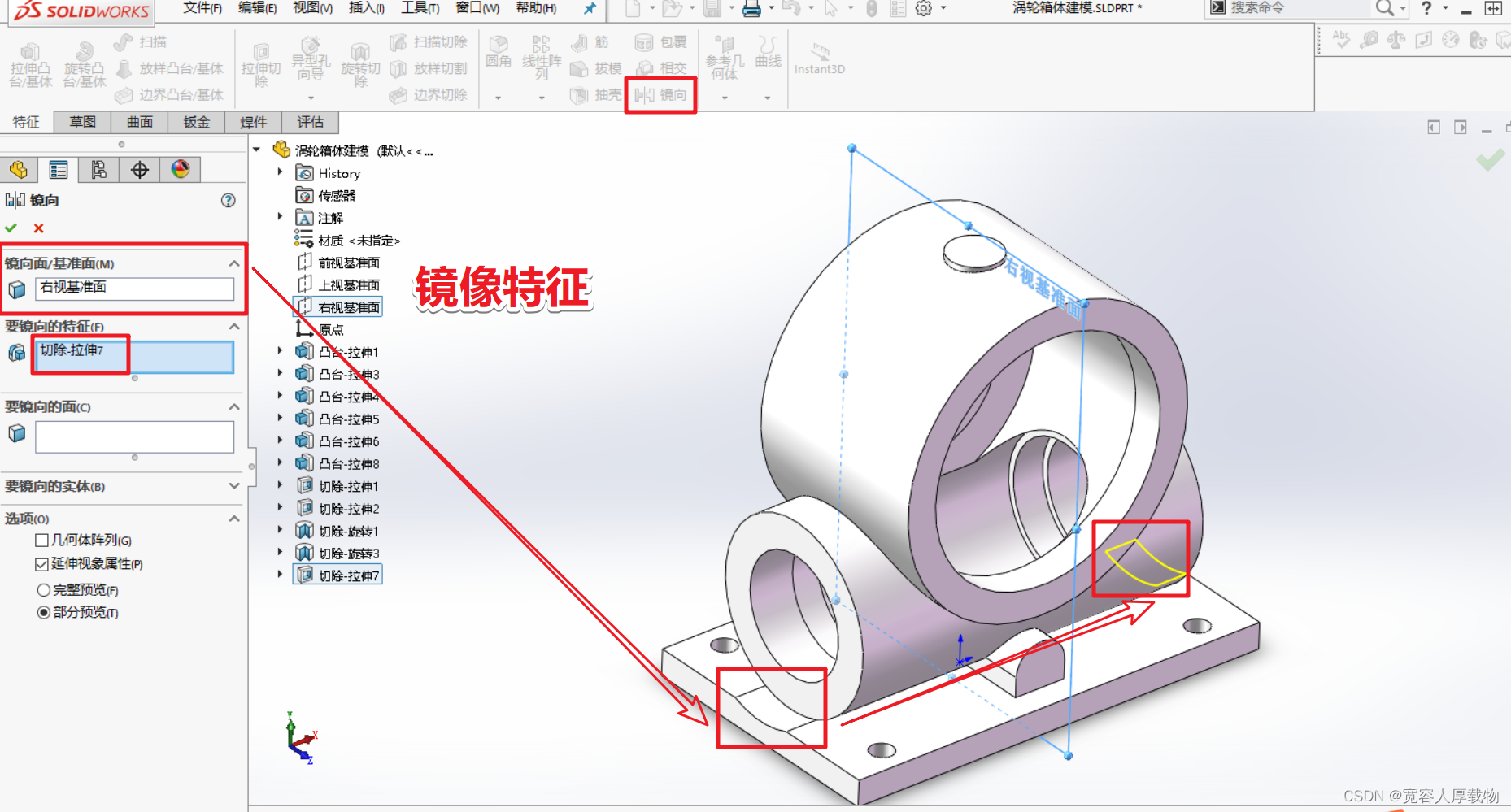Image resolution: width=1511 pixels, height=812 pixels.
Task: Select the Extruded Boss/Base (拉伸凸台/基体) tool
Action: tap(30, 65)
